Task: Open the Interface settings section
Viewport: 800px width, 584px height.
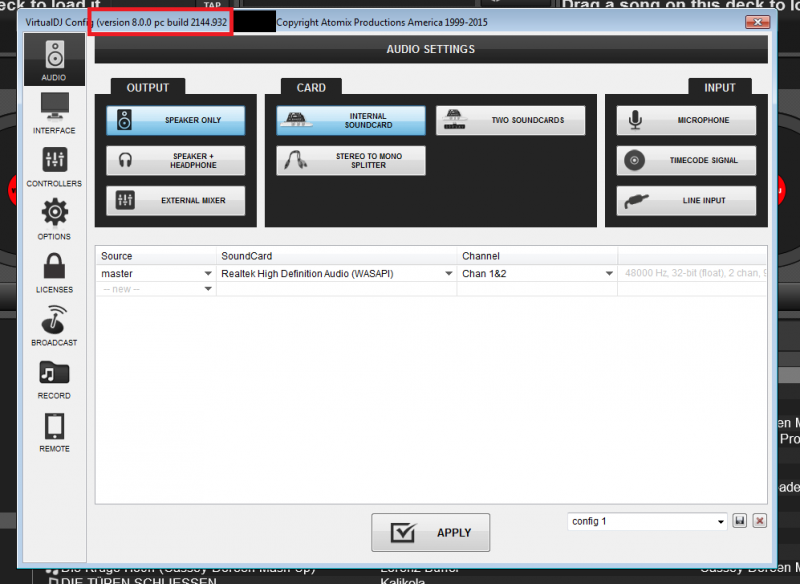Action: point(54,113)
